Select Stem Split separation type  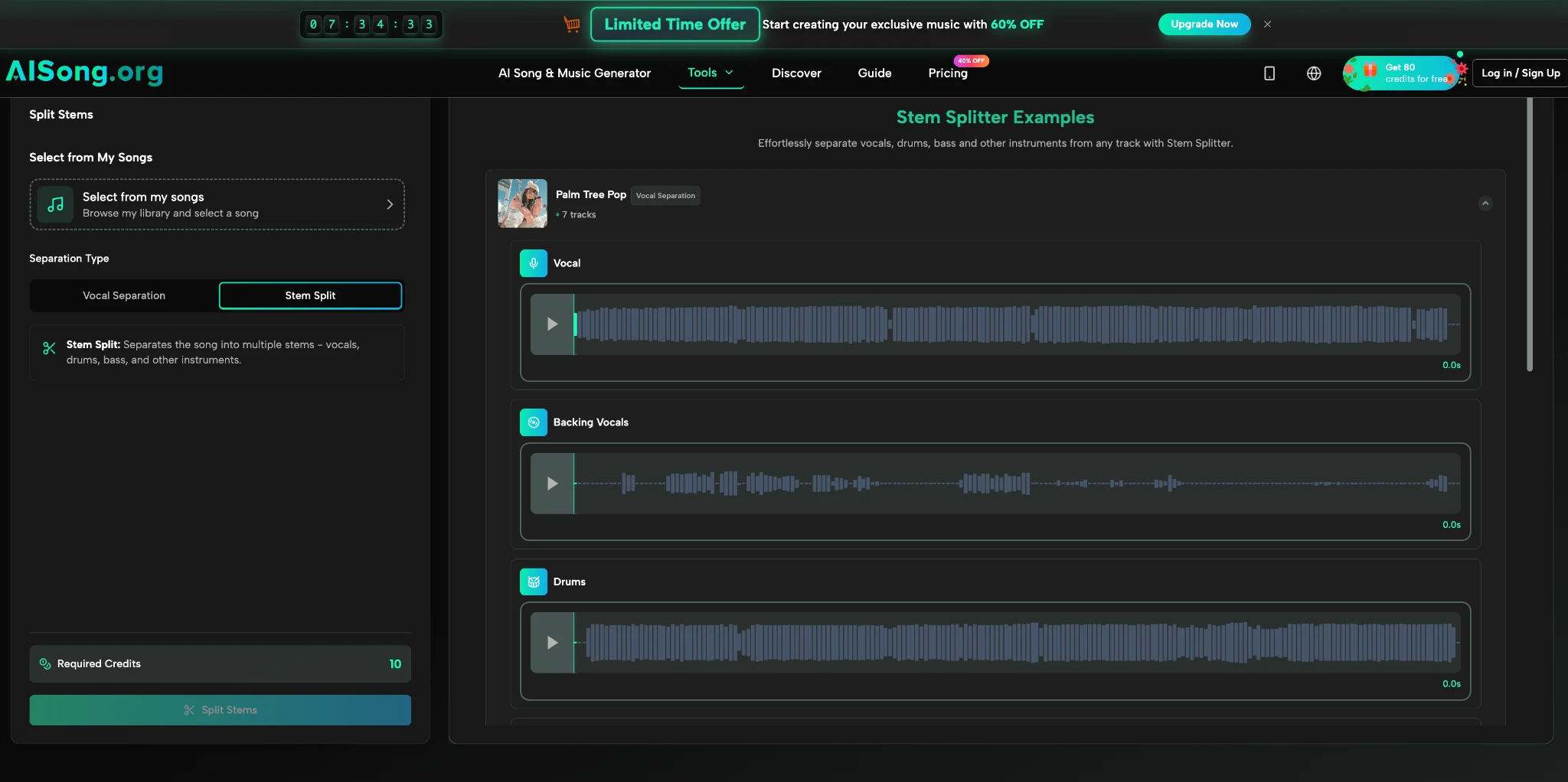310,295
